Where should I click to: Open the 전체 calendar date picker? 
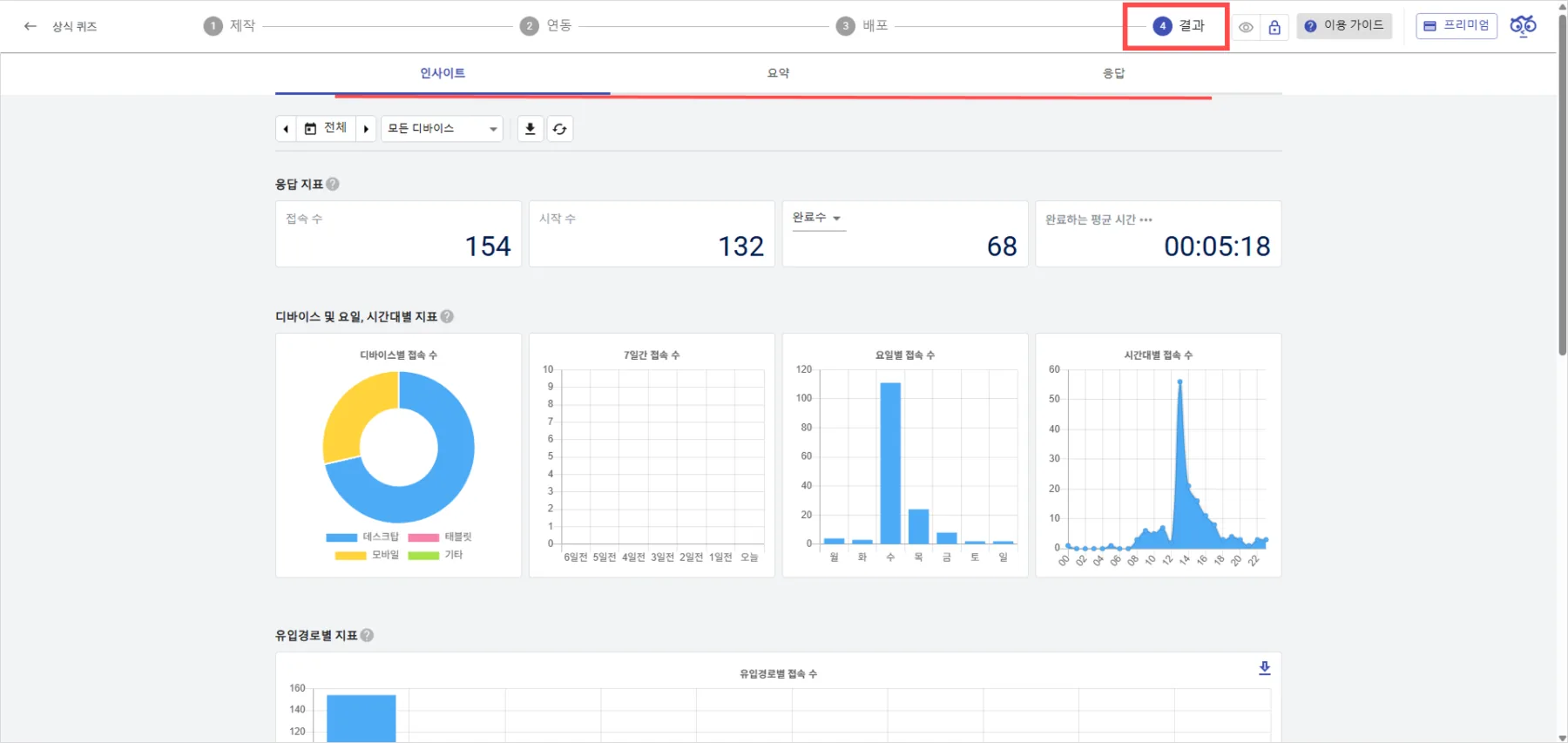[x=326, y=129]
